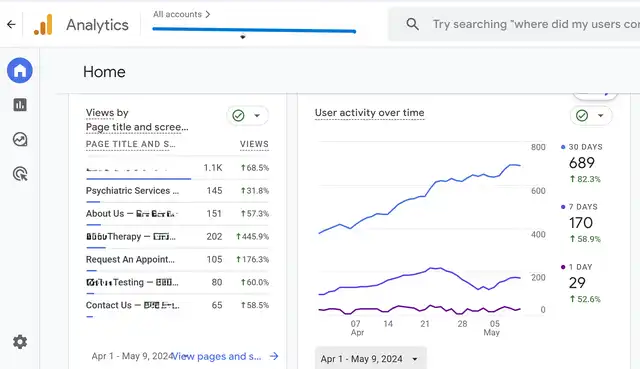Open the Advertising cursor icon

coord(20,174)
